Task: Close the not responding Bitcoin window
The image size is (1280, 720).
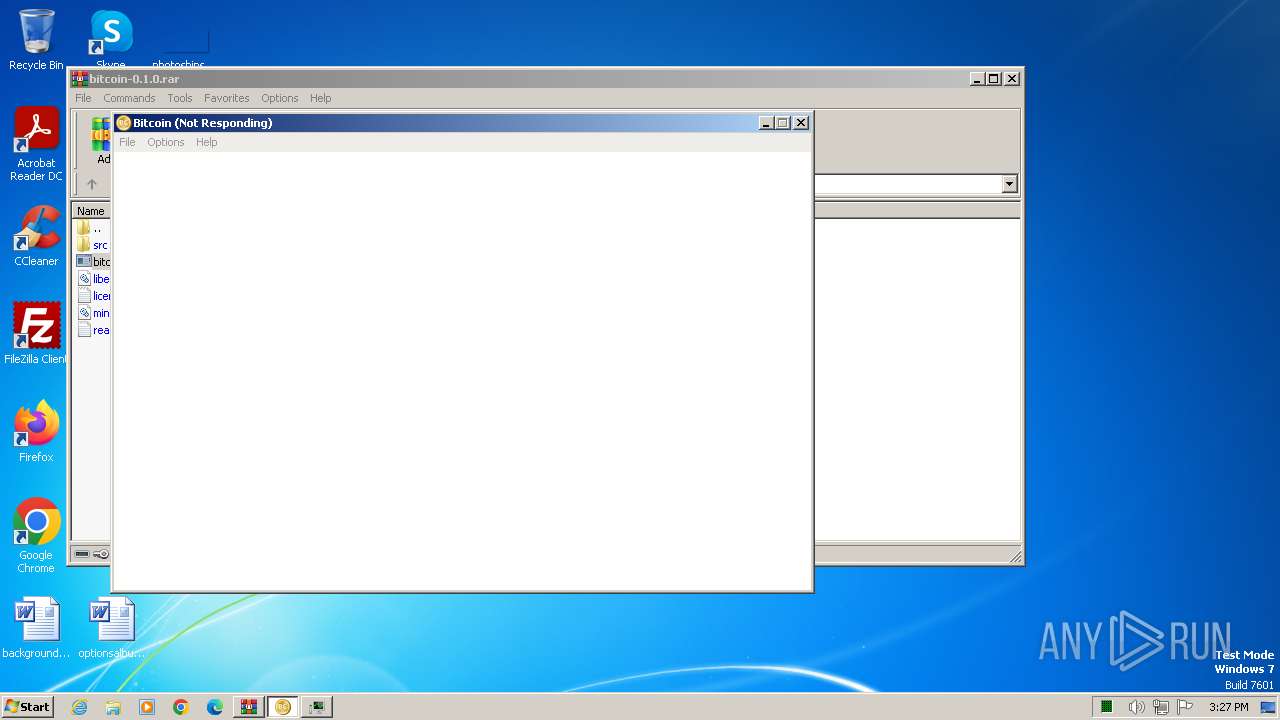Action: click(x=801, y=123)
